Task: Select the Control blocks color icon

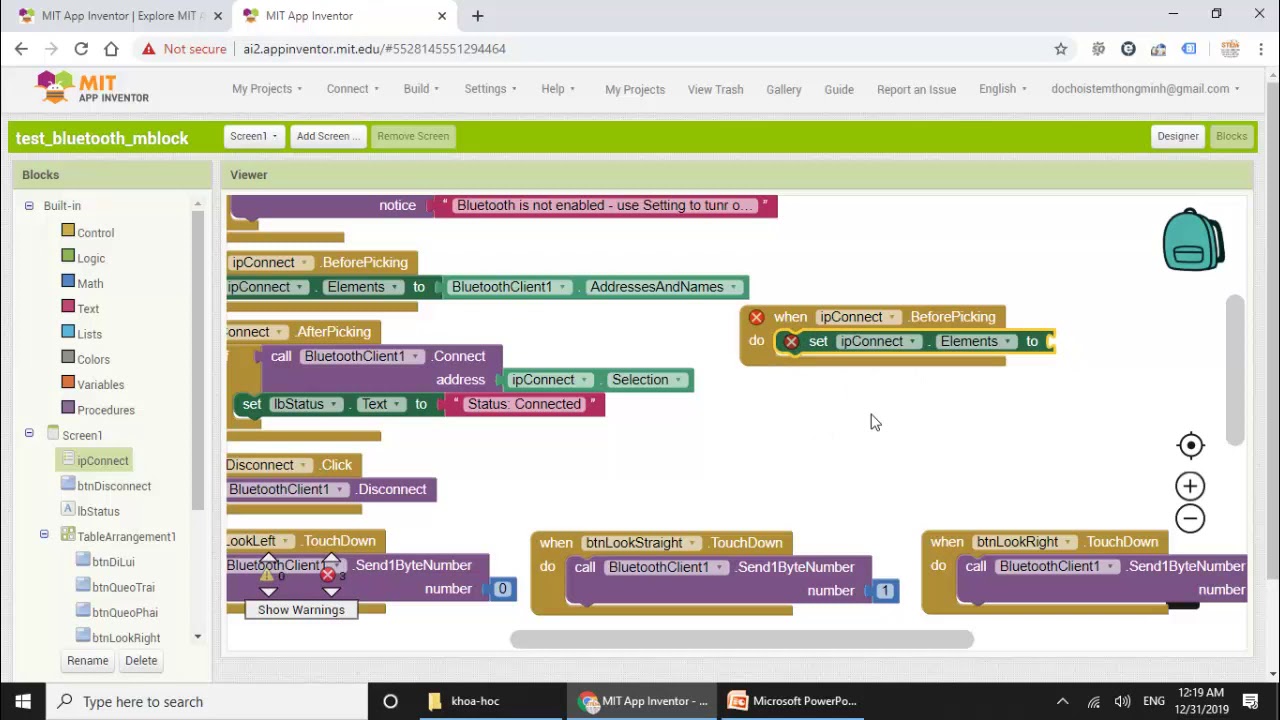Action: point(68,231)
